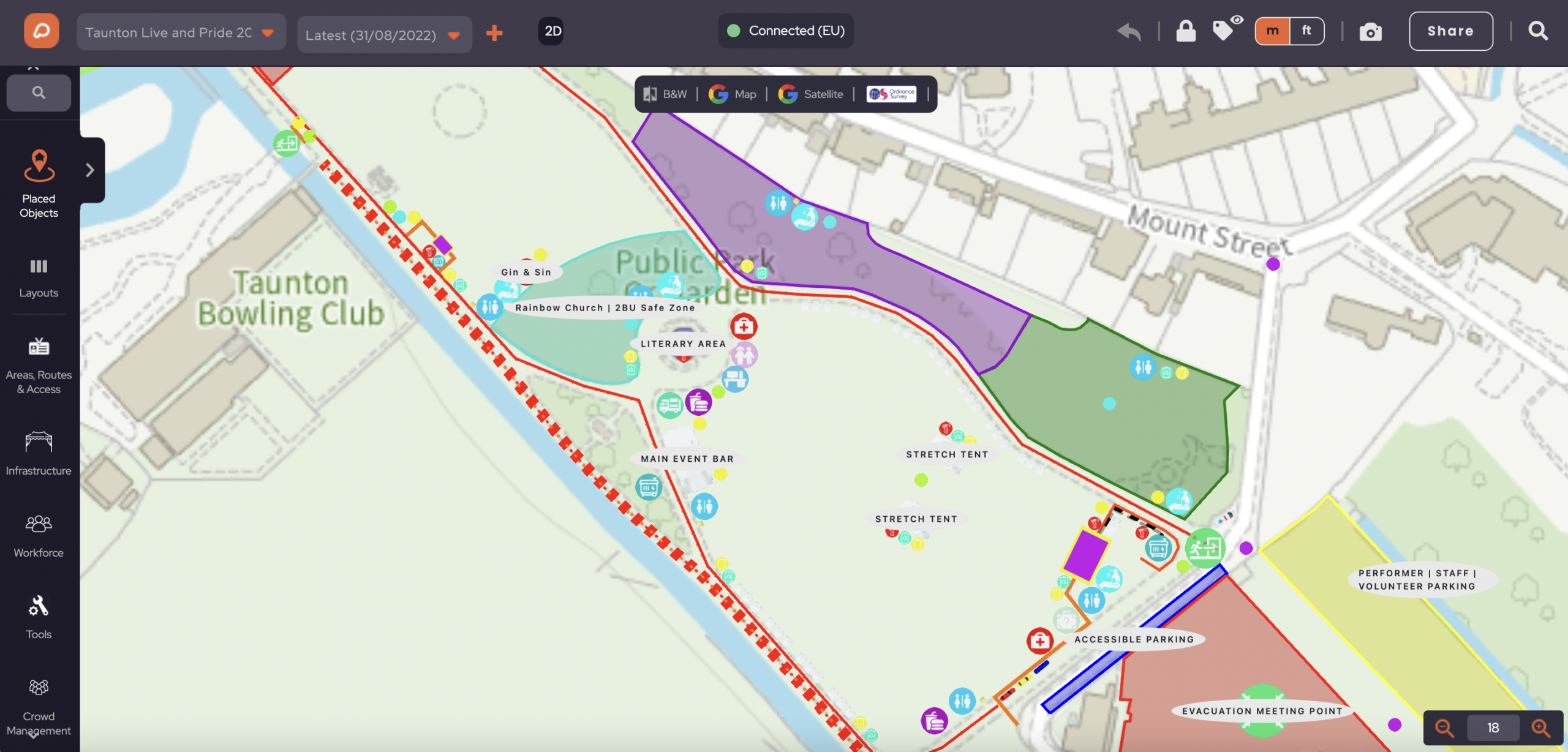The image size is (1568, 752).
Task: Click the Share button
Action: tap(1450, 31)
